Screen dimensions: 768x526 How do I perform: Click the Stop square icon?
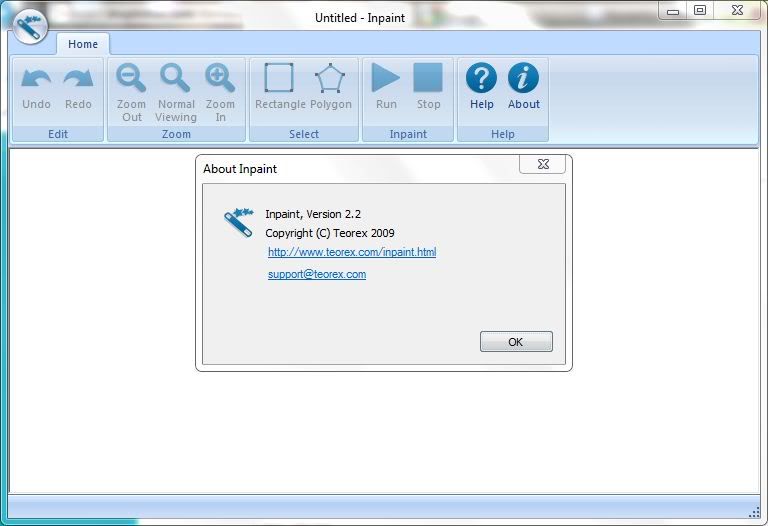pos(428,79)
